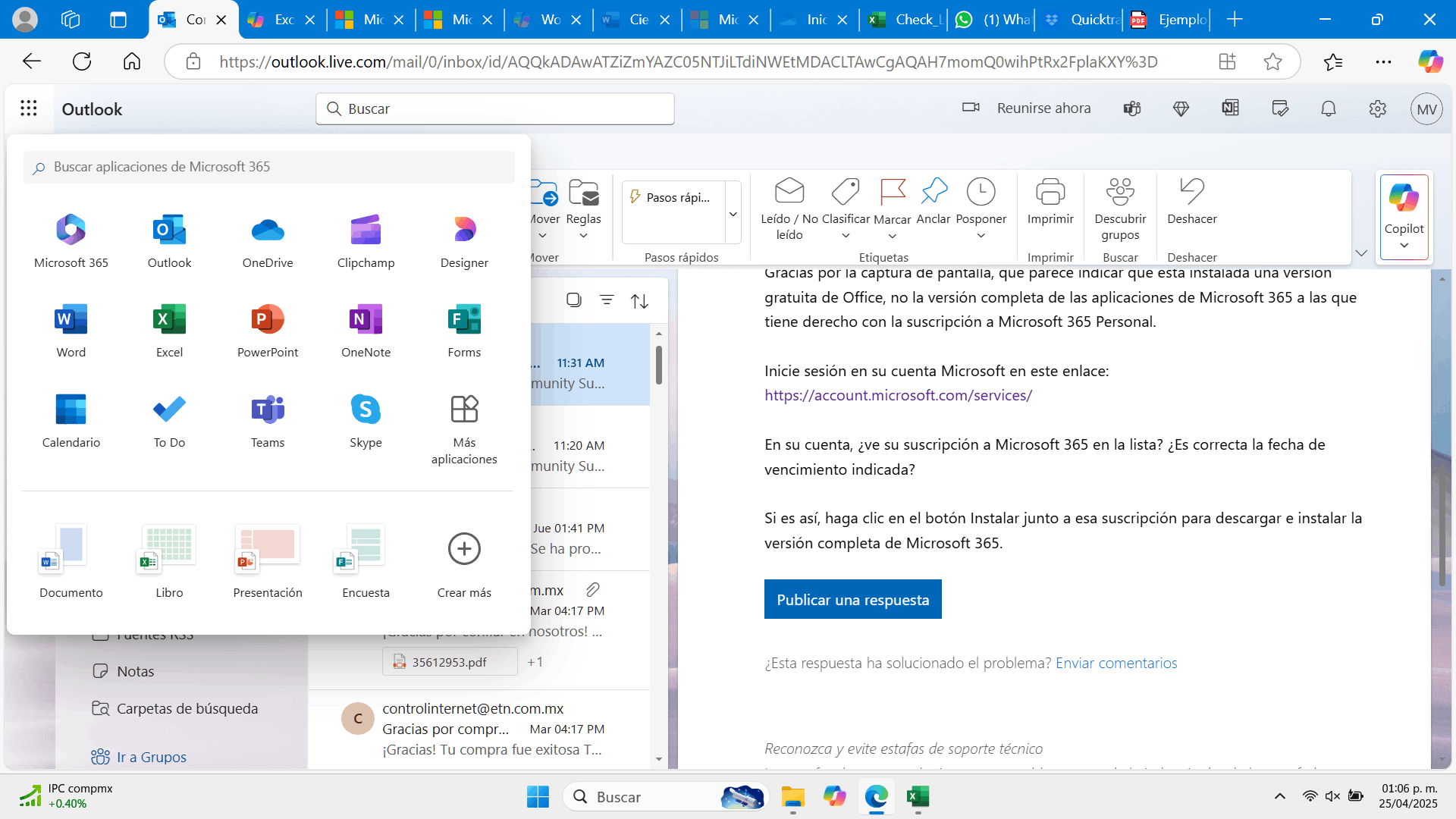Open the Copilot dropdown in ribbon
Image resolution: width=1456 pixels, height=819 pixels.
click(x=1404, y=245)
